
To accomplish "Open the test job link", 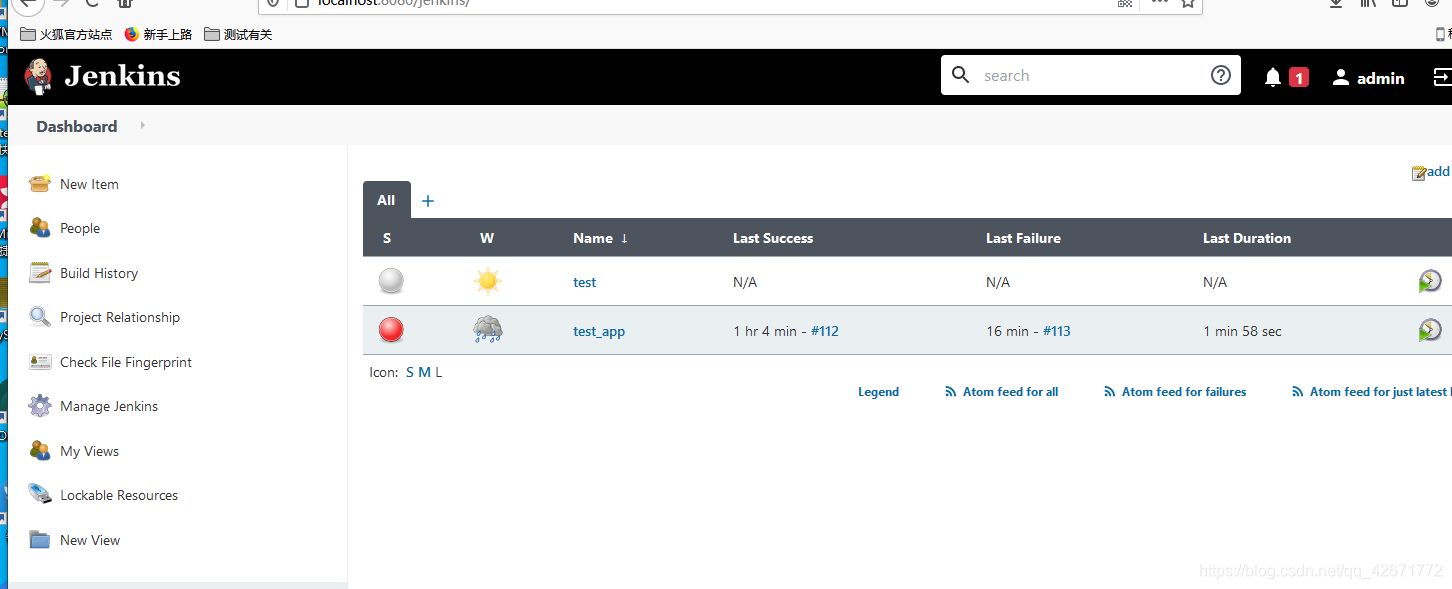I will pos(584,282).
